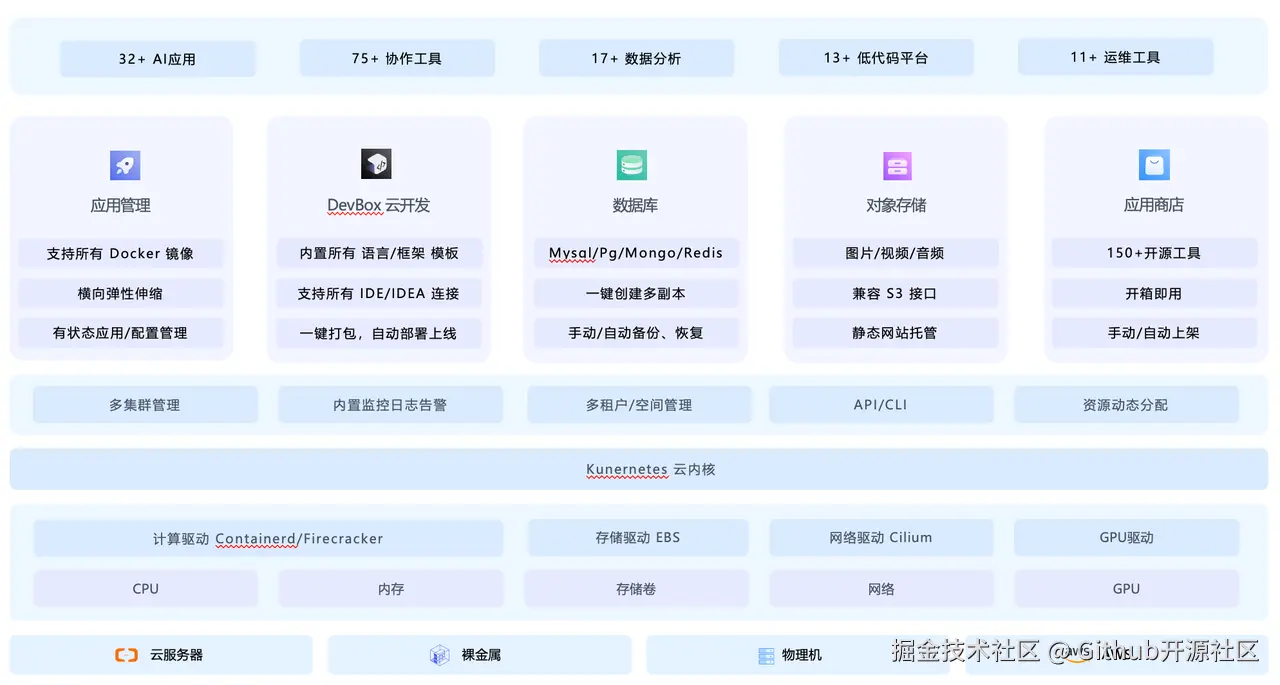
Task: Click the GPU box below GPU驱动
Action: coord(1126,589)
